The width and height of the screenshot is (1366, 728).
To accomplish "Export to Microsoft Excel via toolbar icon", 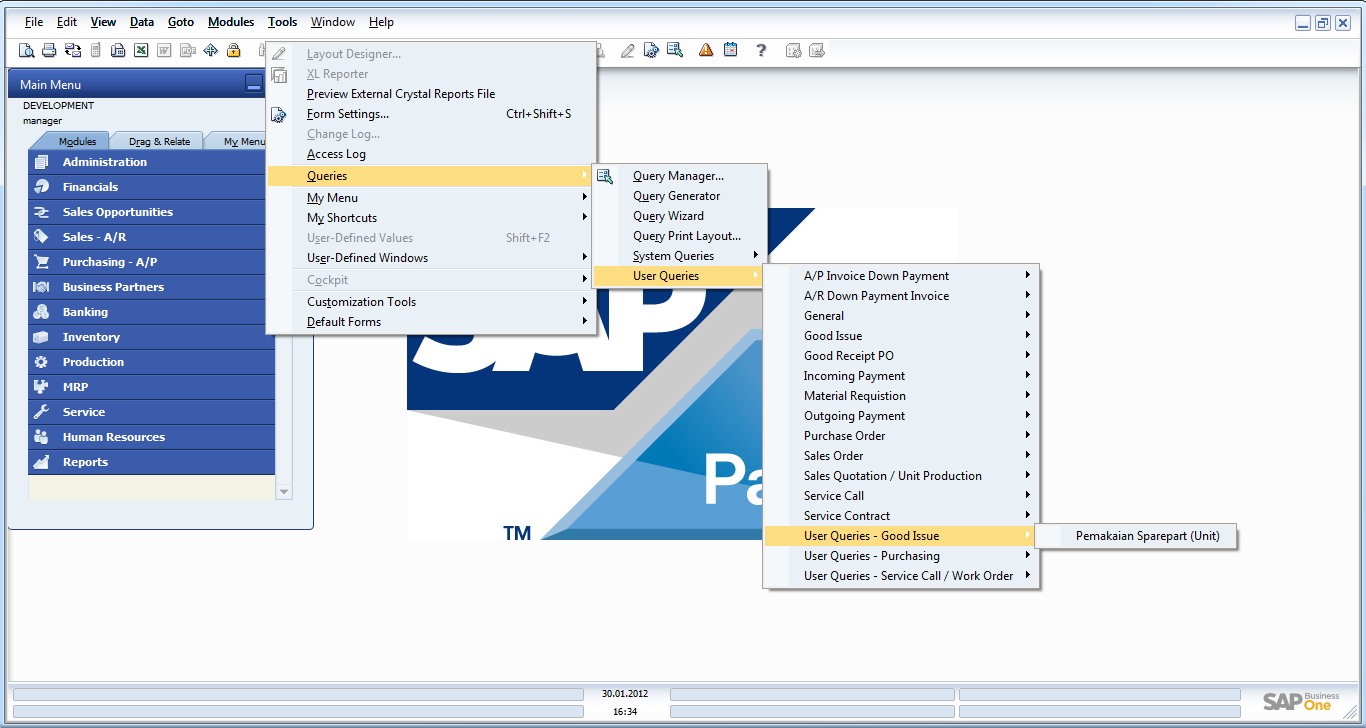I will pyautogui.click(x=140, y=50).
